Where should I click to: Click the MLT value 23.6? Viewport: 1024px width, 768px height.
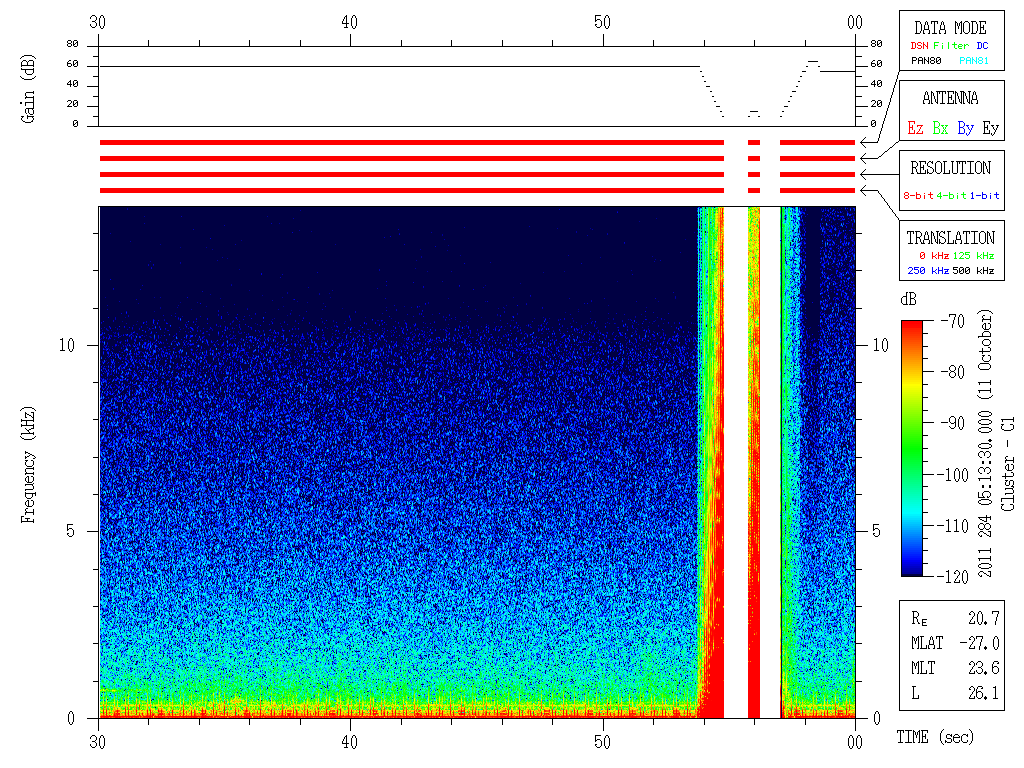tap(984, 668)
